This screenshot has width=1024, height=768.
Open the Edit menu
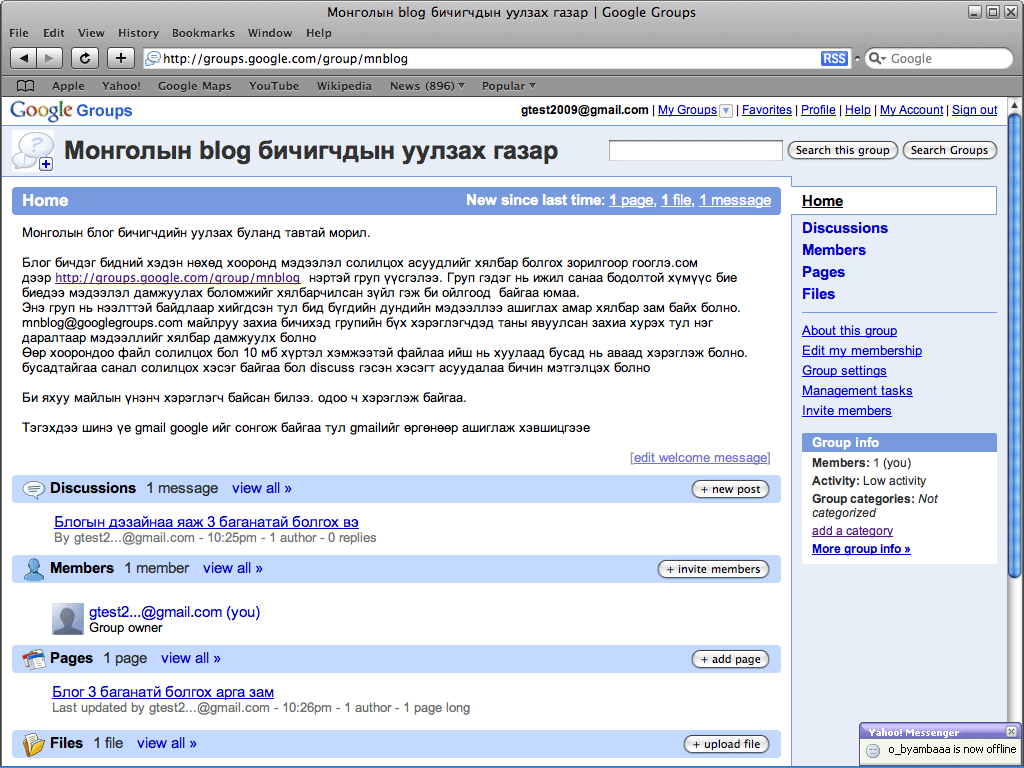pyautogui.click(x=54, y=33)
